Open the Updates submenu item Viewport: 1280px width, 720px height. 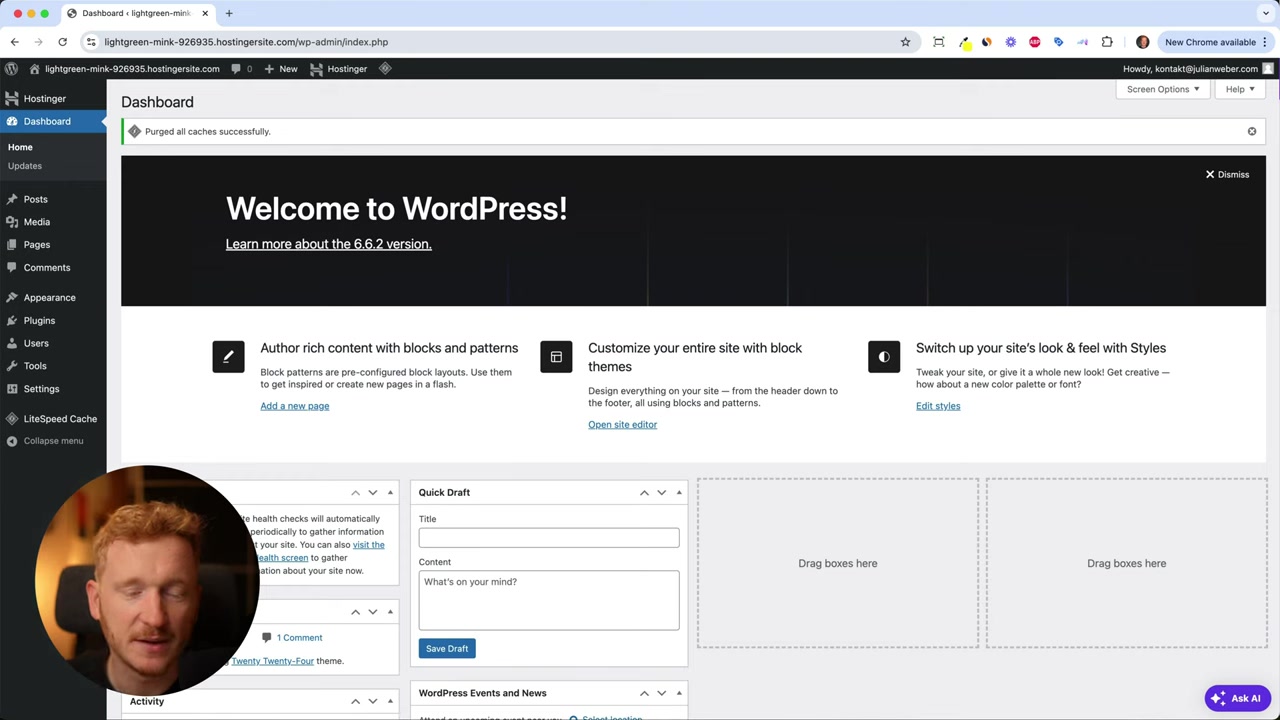point(25,166)
